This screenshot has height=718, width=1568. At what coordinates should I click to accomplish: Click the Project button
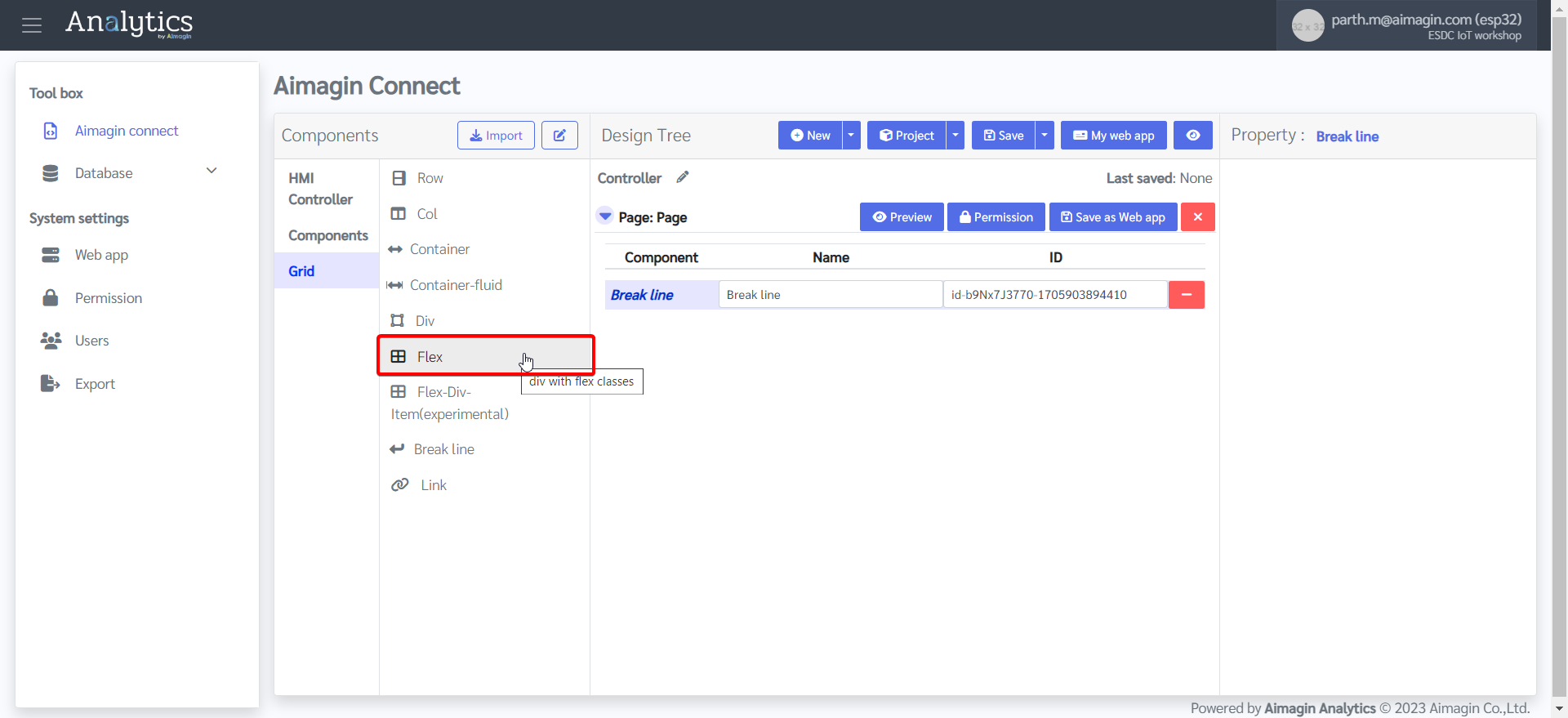click(x=906, y=136)
